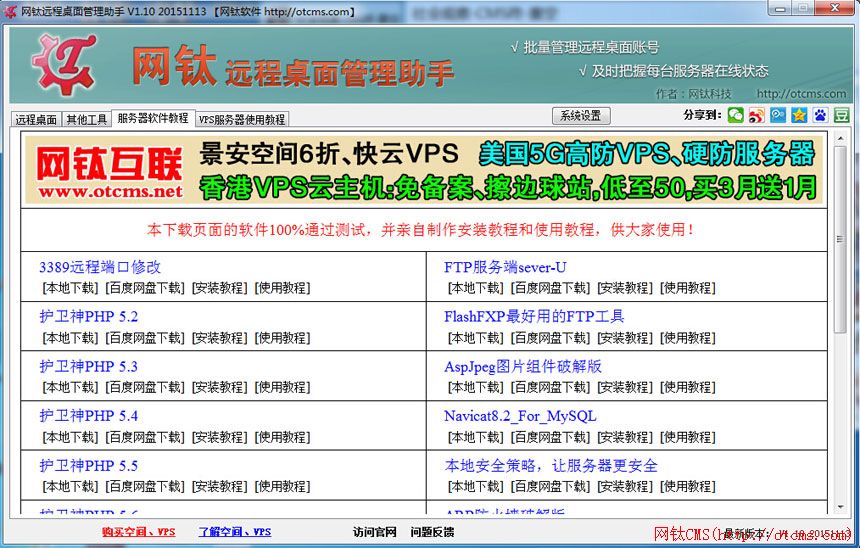Image resolution: width=860 pixels, height=548 pixels.
Task: Share to Baidu paw icon
Action: pos(821,115)
